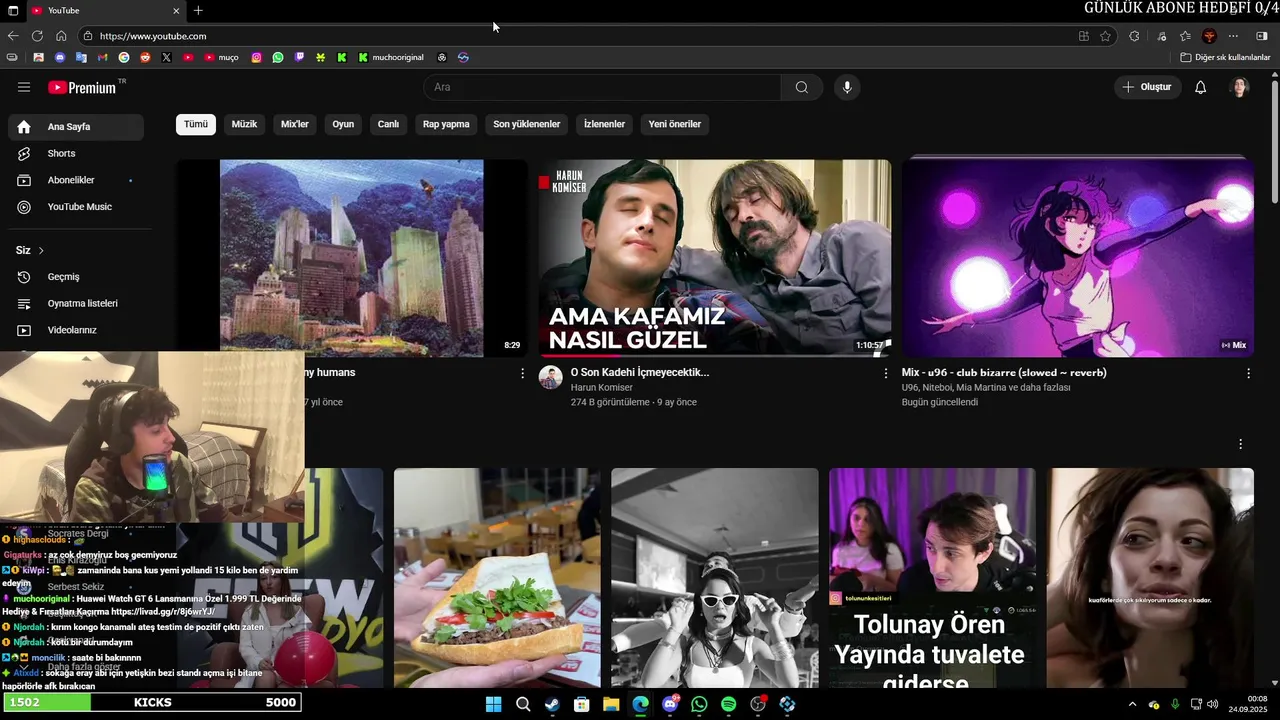Start voice search with the microphone
Viewport: 1280px width, 720px height.
[847, 87]
